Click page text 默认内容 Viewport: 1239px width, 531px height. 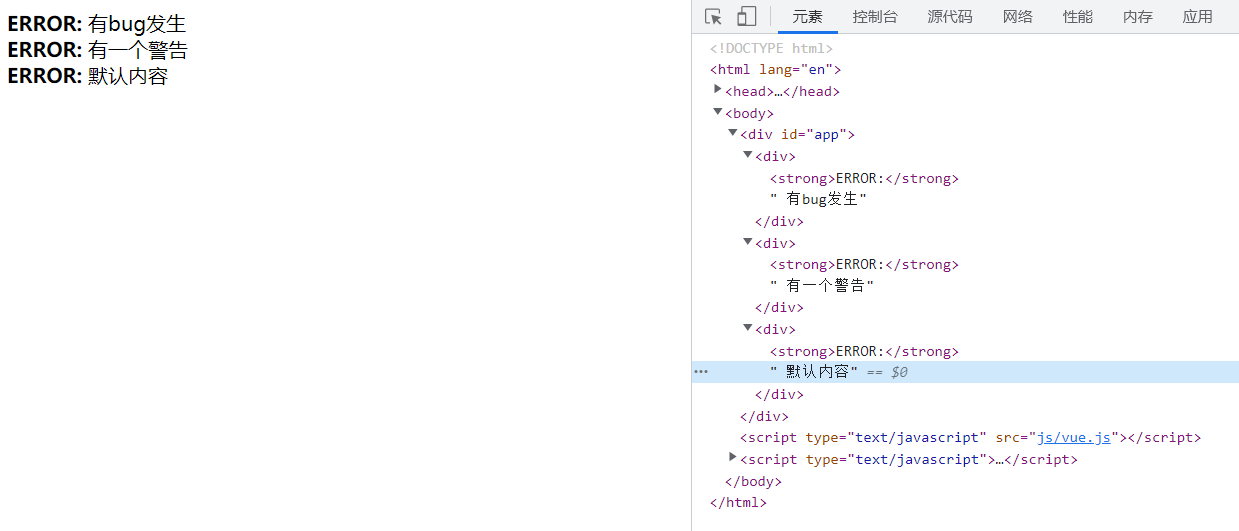(x=128, y=76)
